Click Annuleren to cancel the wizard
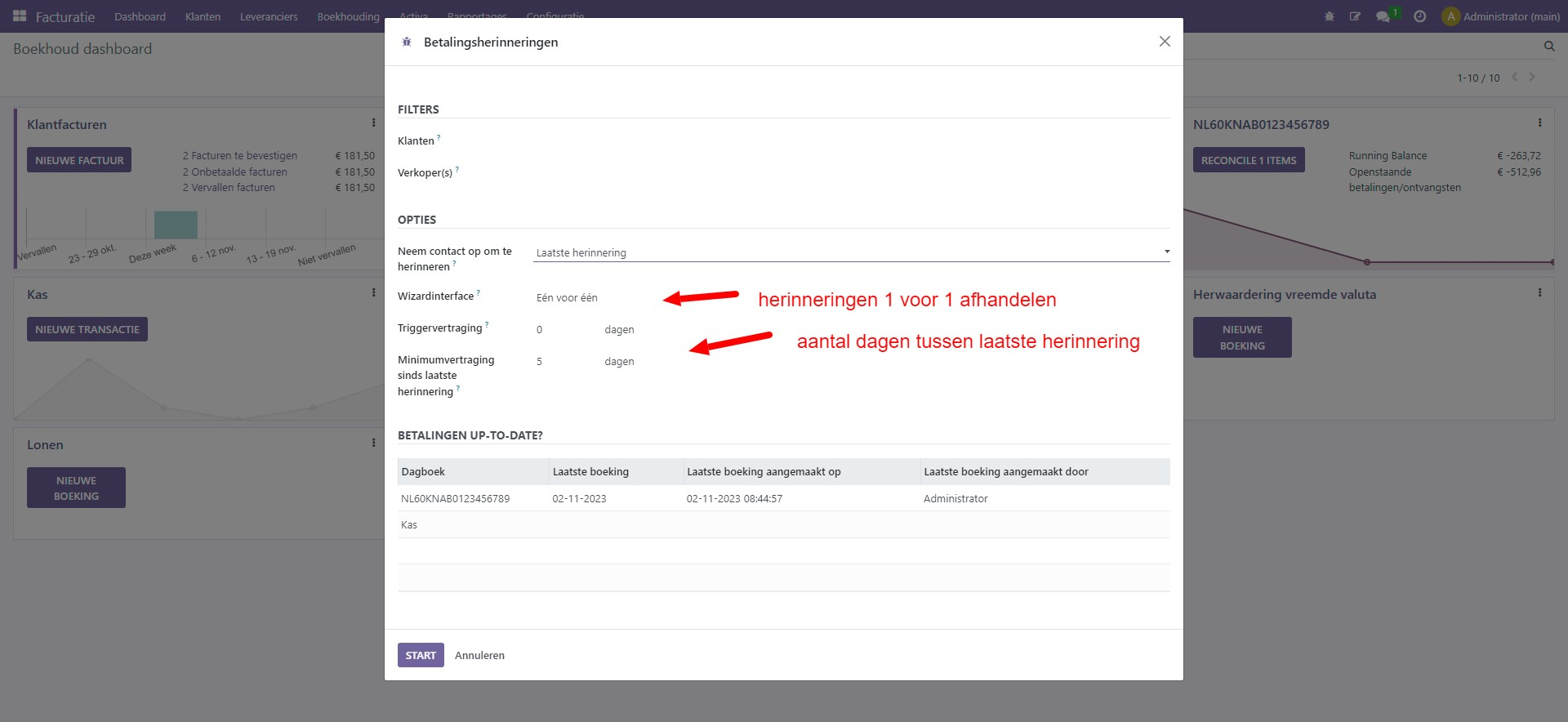Viewport: 1568px width, 722px height. (479, 655)
